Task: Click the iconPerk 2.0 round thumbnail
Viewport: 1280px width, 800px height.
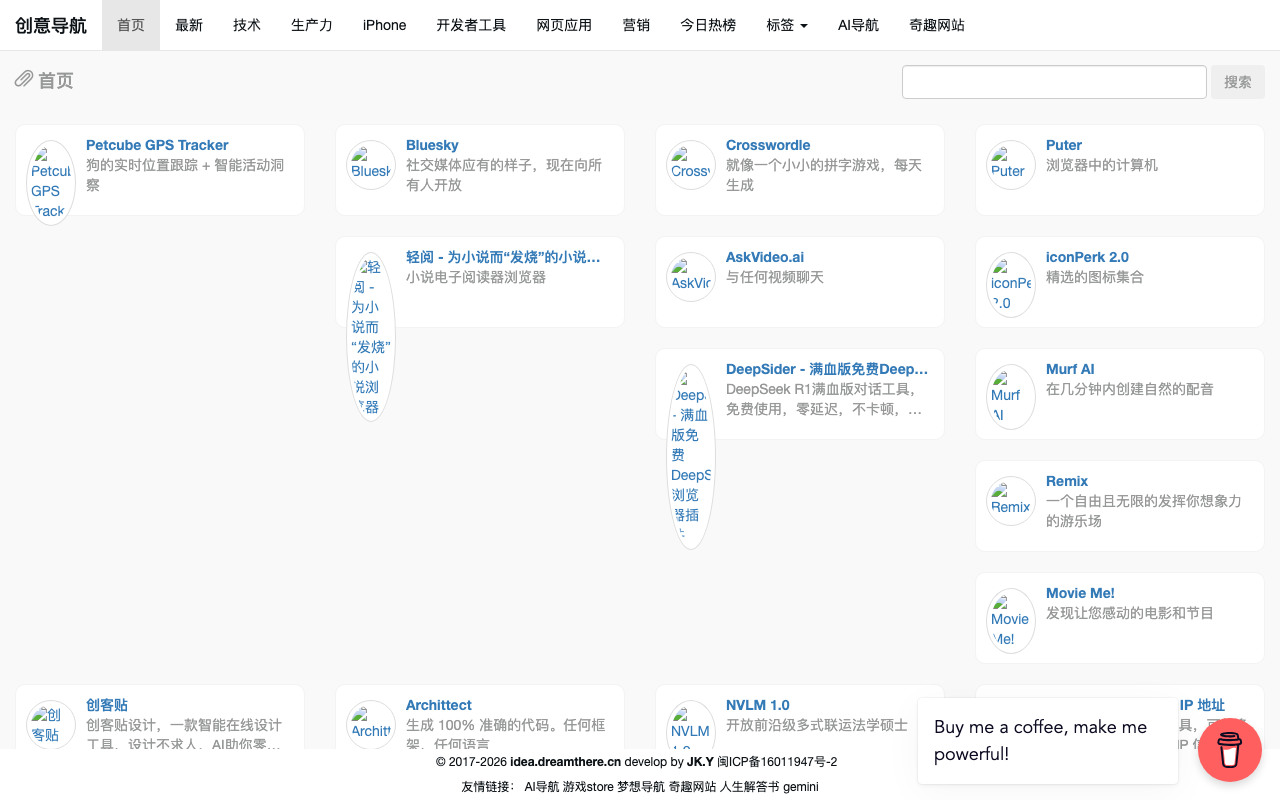Action: (x=1011, y=285)
